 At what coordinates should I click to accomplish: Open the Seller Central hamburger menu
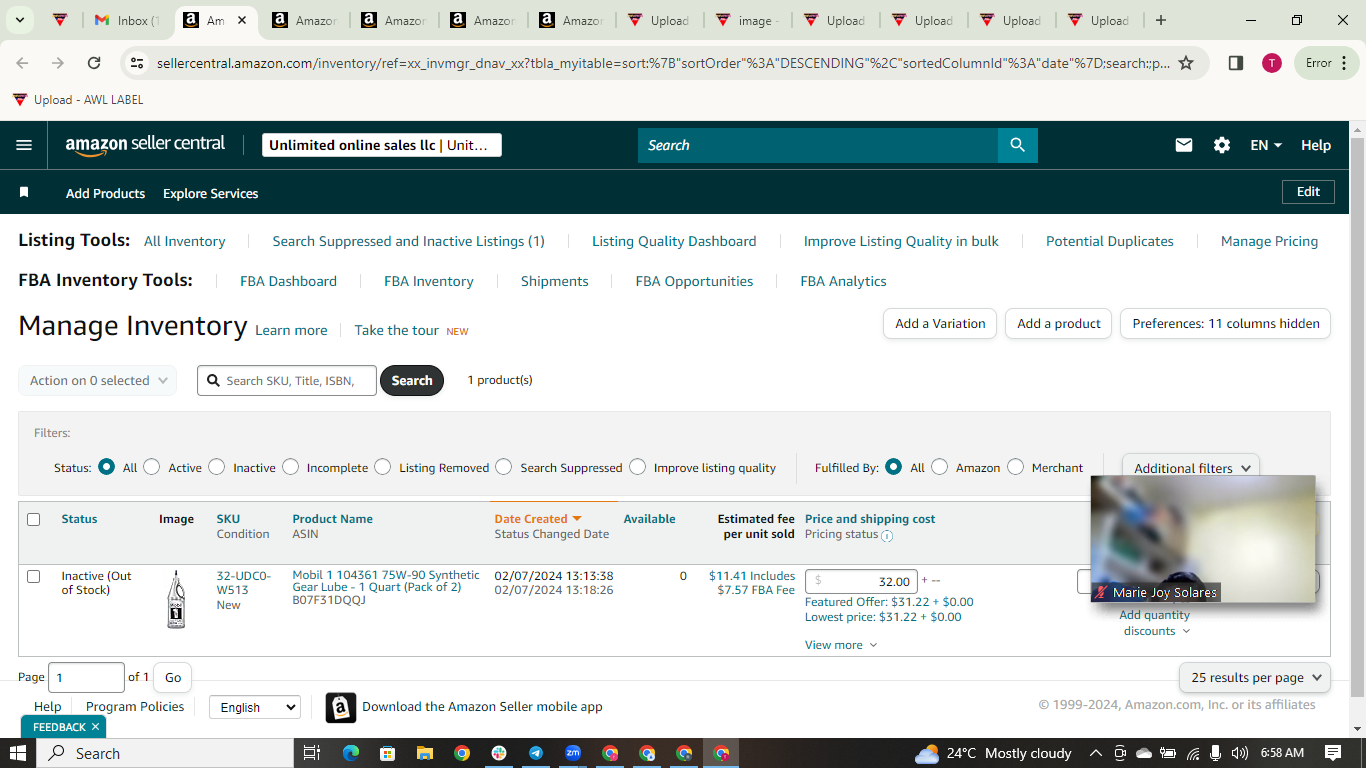24,145
